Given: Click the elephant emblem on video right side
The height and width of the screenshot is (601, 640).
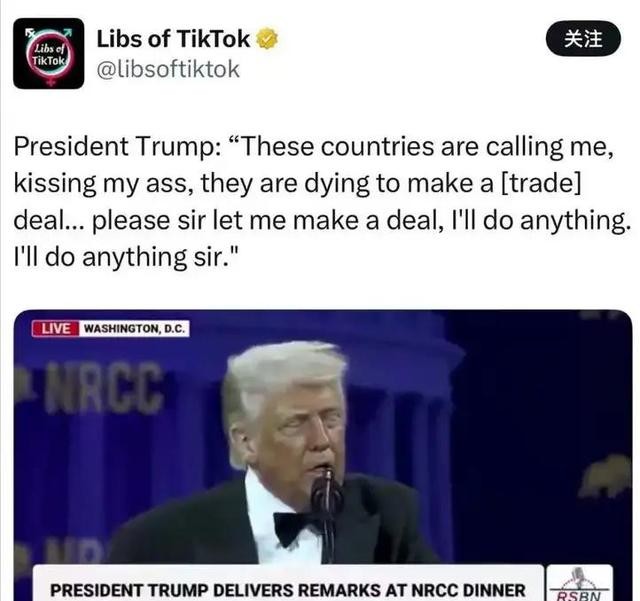Looking at the screenshot, I should pyautogui.click(x=605, y=477).
